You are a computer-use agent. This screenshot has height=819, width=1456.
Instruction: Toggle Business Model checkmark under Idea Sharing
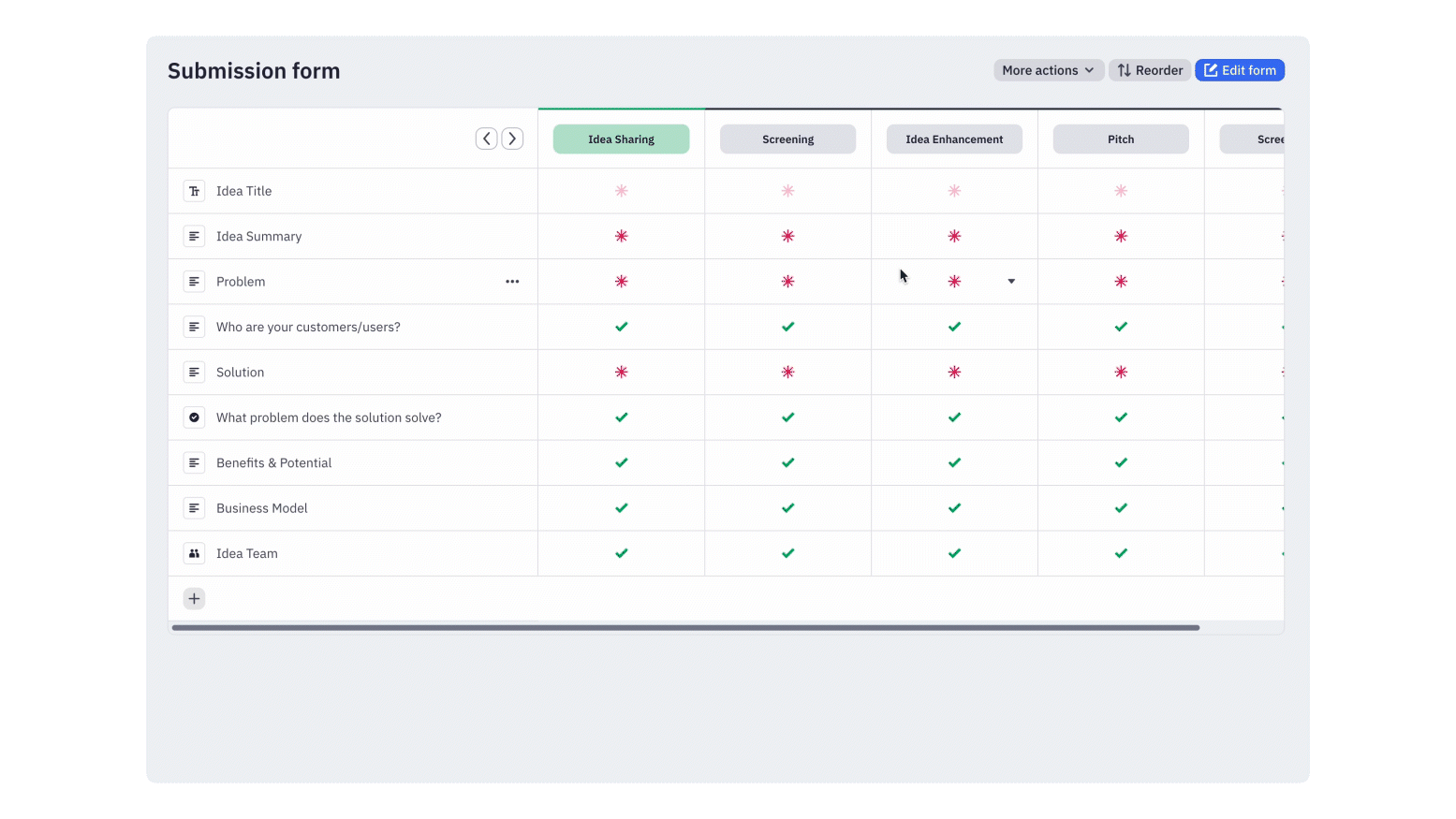(x=621, y=507)
